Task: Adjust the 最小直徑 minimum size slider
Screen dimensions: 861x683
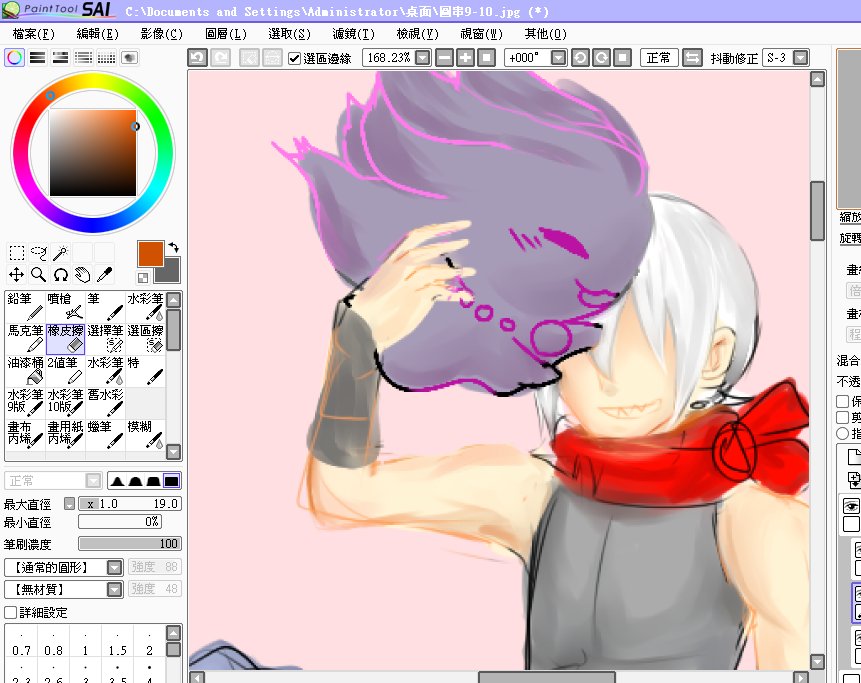Action: (120, 522)
